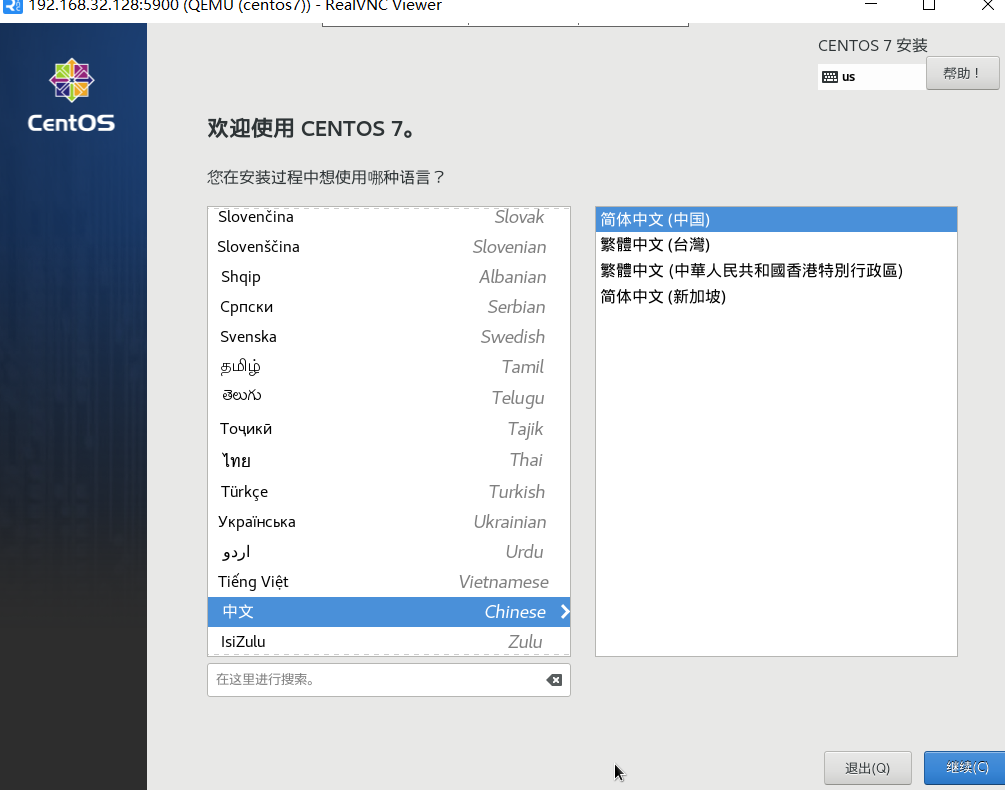Image resolution: width=1005 pixels, height=790 pixels.
Task: Click the RealVNC Viewer title bar icon
Action: pos(12,6)
